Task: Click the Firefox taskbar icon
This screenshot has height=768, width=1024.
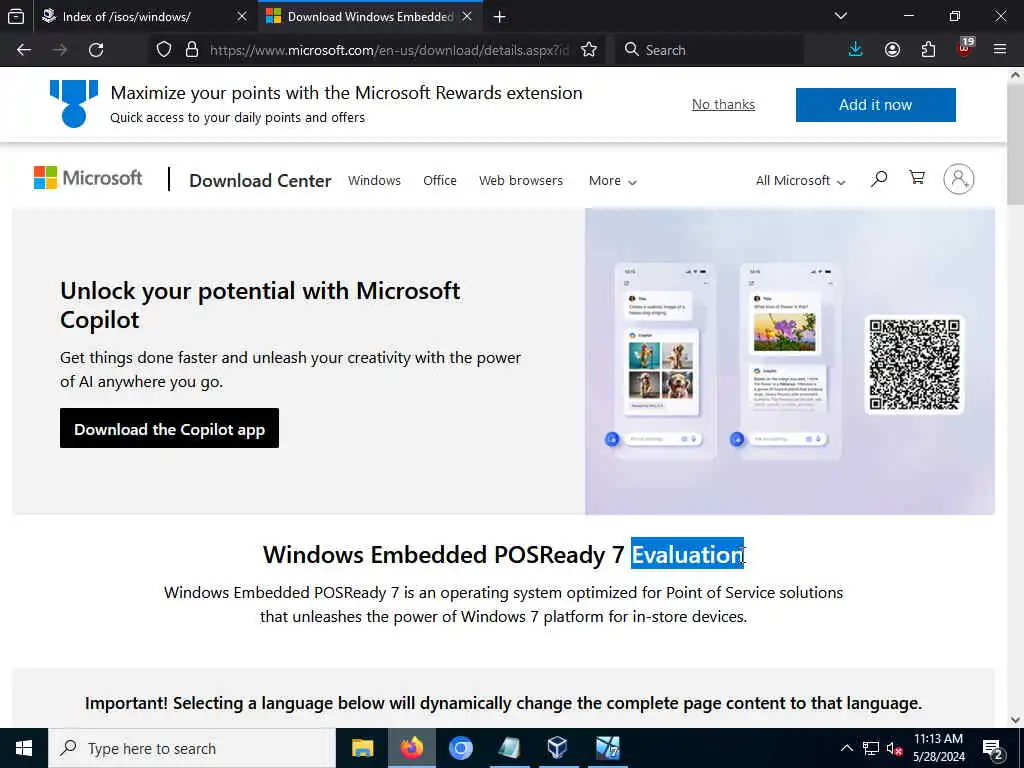Action: point(411,748)
